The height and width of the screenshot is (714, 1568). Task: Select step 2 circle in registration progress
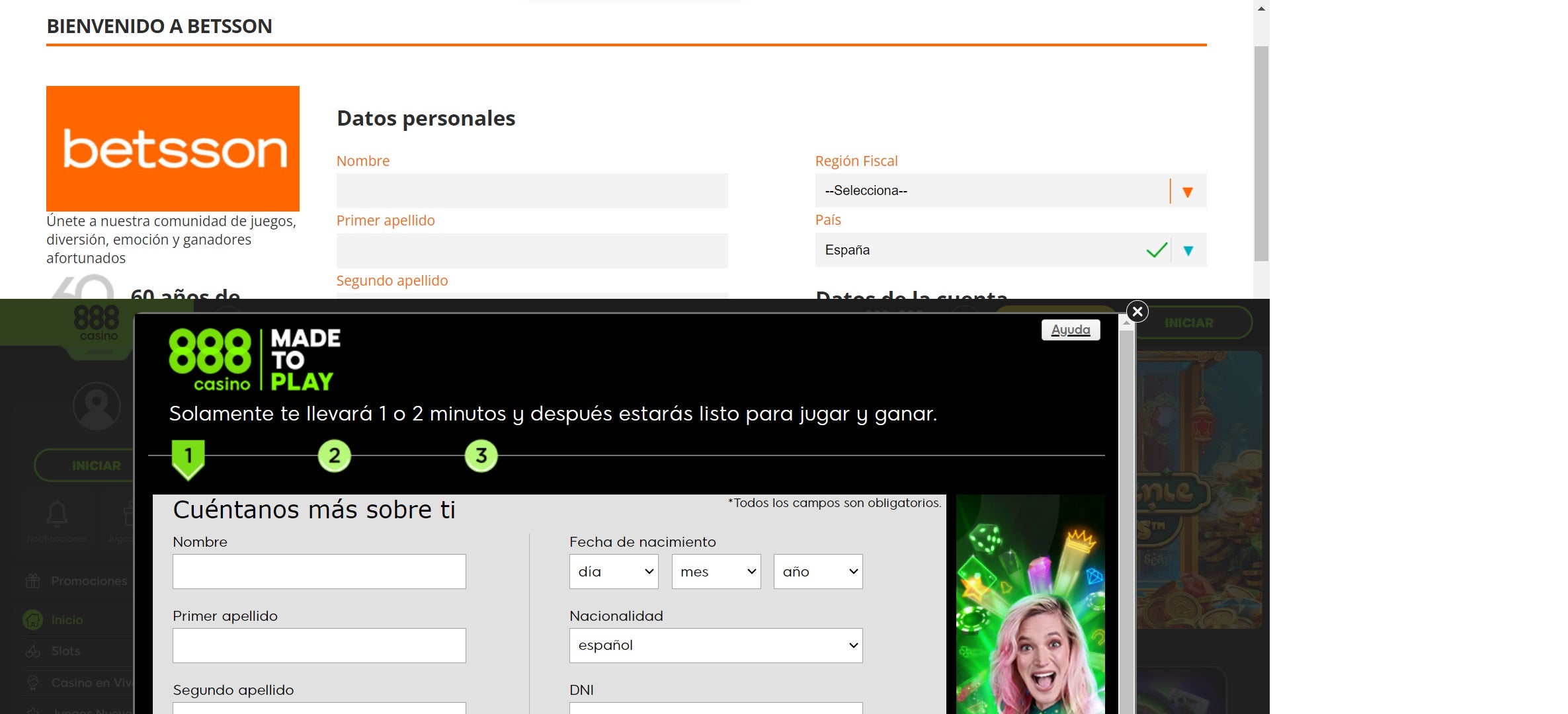point(335,456)
